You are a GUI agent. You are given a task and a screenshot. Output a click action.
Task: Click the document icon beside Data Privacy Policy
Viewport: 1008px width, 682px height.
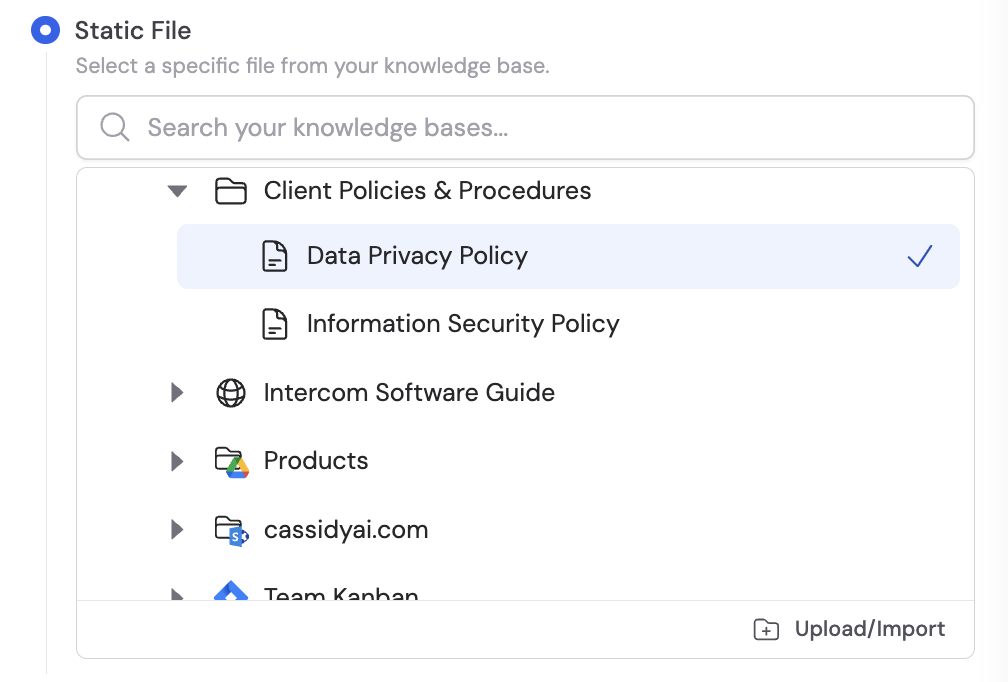coord(275,256)
